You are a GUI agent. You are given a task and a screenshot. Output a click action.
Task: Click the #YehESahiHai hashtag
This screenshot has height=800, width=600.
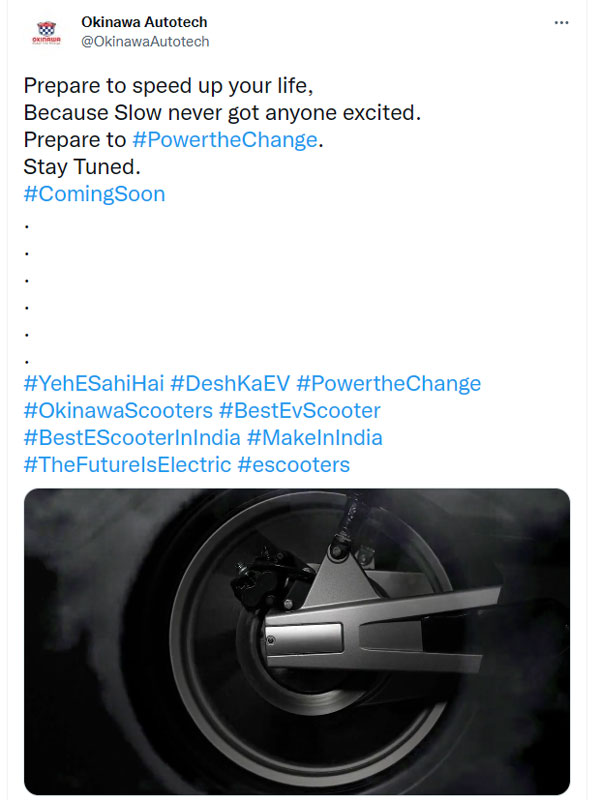tap(93, 384)
